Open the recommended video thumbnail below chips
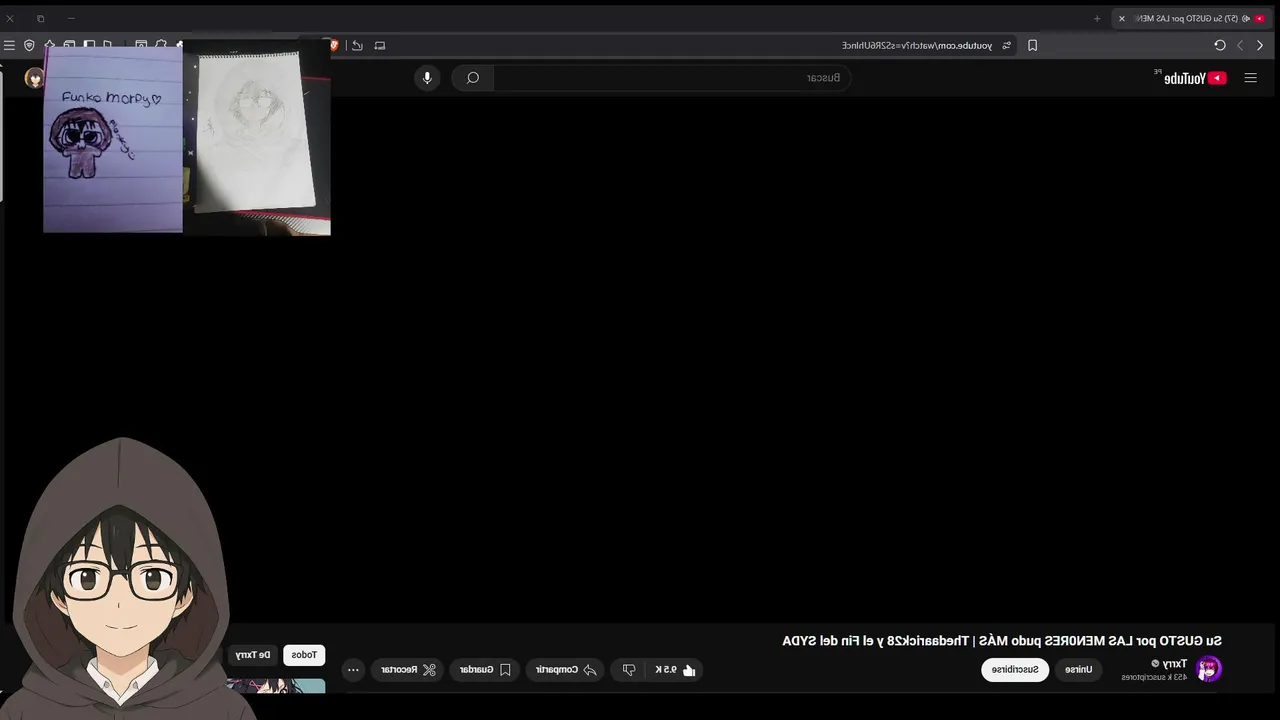 click(275, 686)
